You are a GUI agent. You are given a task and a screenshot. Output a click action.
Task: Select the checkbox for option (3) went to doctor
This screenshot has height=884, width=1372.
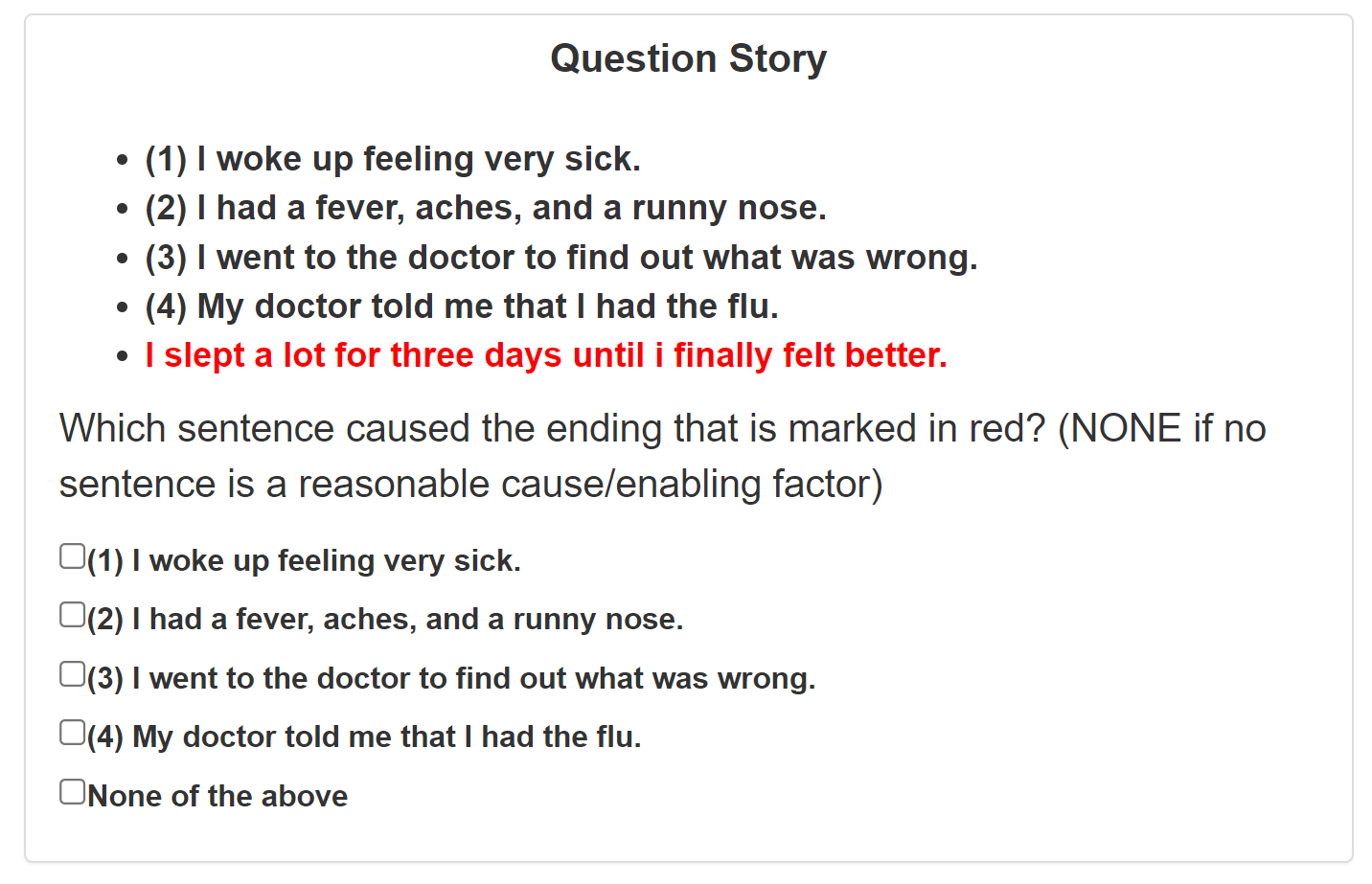(x=72, y=674)
